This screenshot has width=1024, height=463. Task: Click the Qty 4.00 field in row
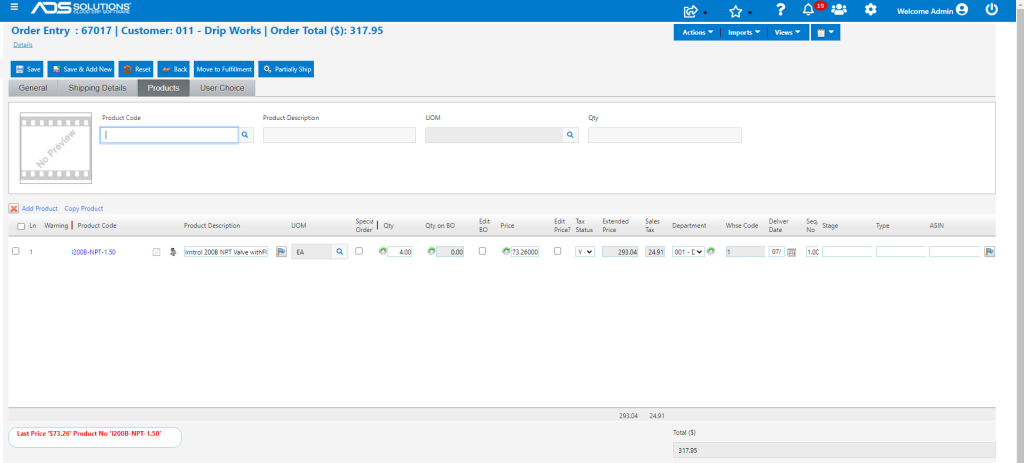pos(400,252)
